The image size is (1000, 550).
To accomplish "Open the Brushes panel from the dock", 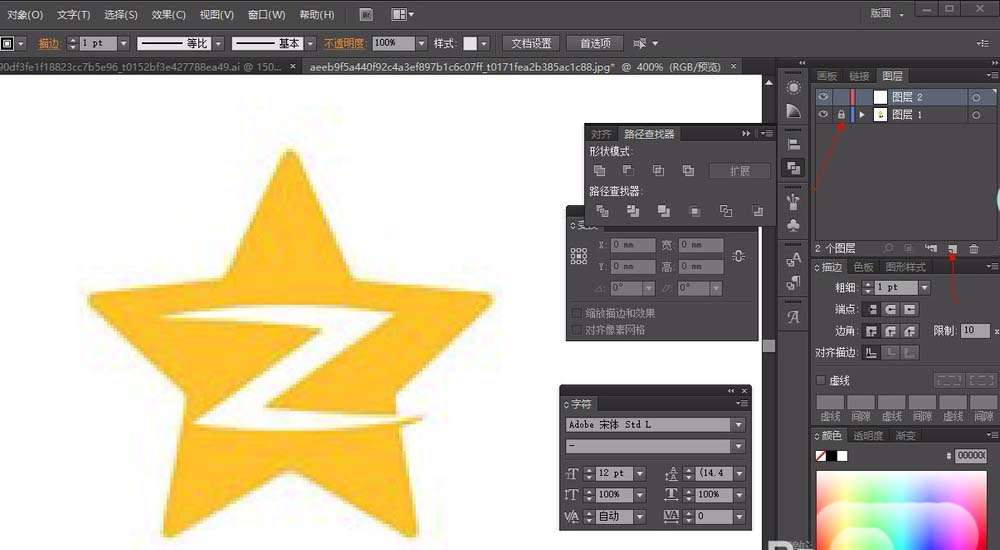I will tap(793, 202).
